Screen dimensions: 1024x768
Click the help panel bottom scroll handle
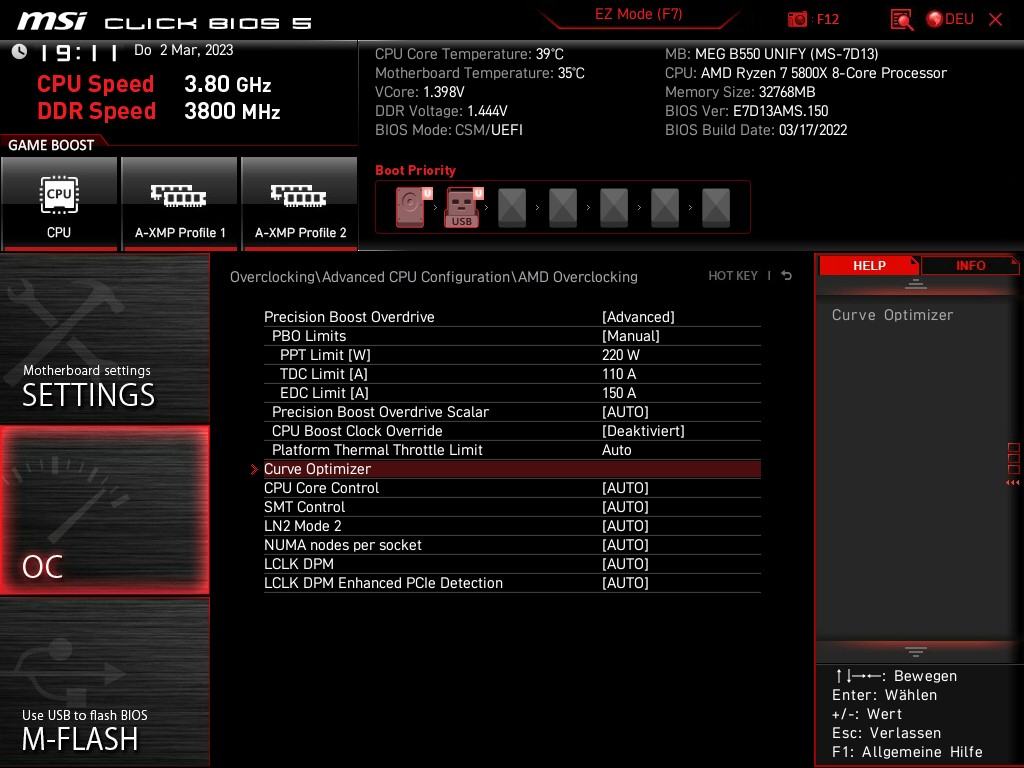916,651
